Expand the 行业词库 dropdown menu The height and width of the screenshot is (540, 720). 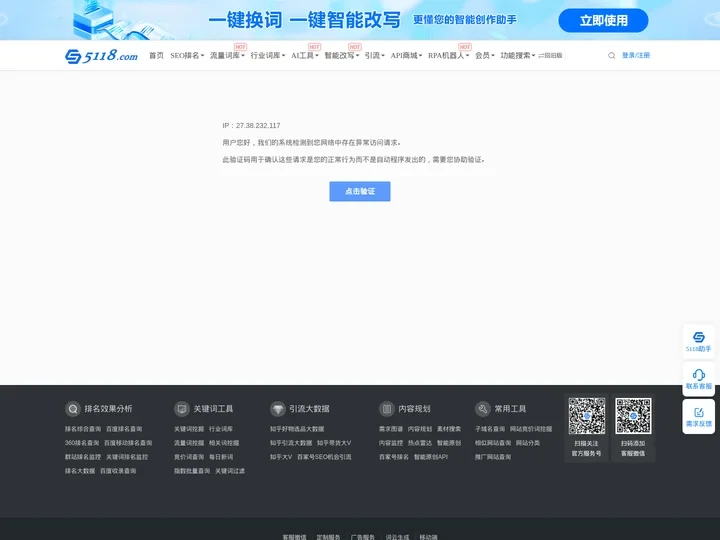tap(268, 56)
